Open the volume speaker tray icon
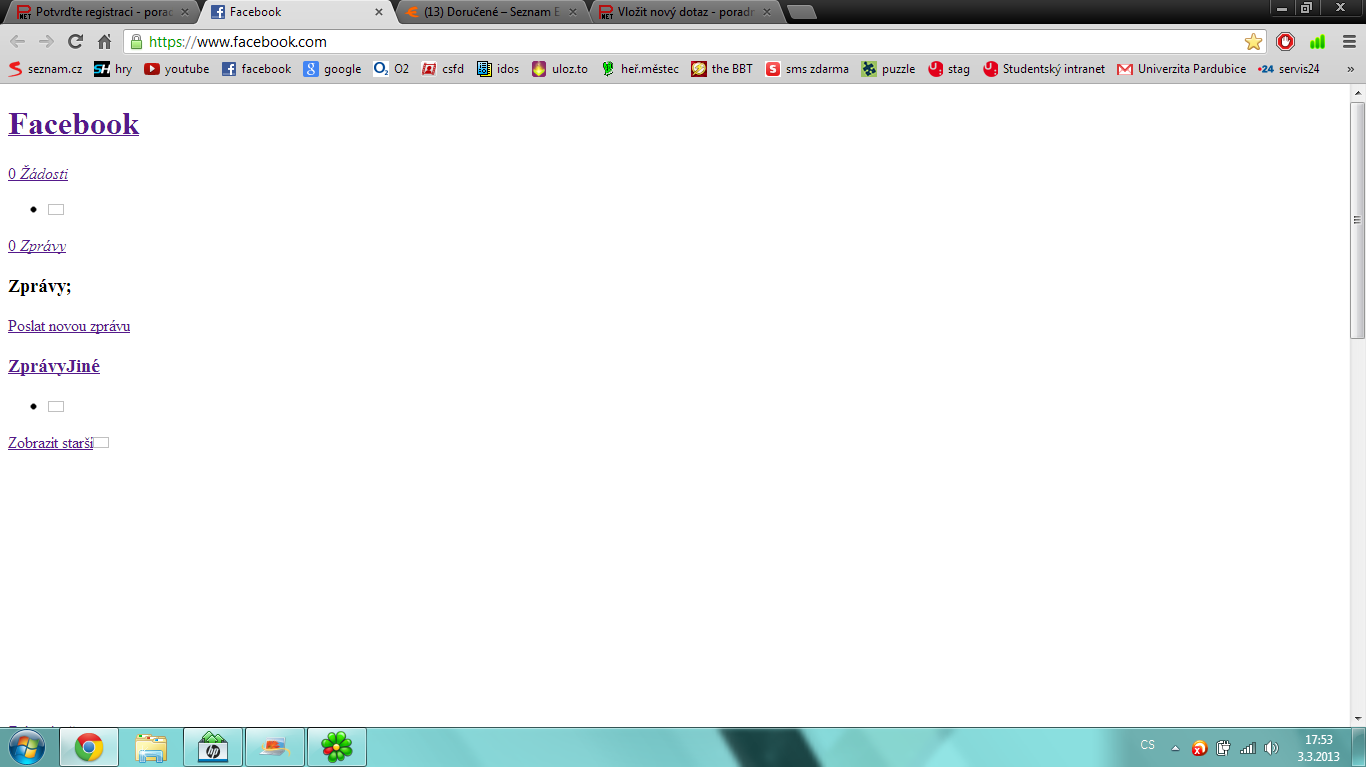1366x768 pixels. point(1271,748)
